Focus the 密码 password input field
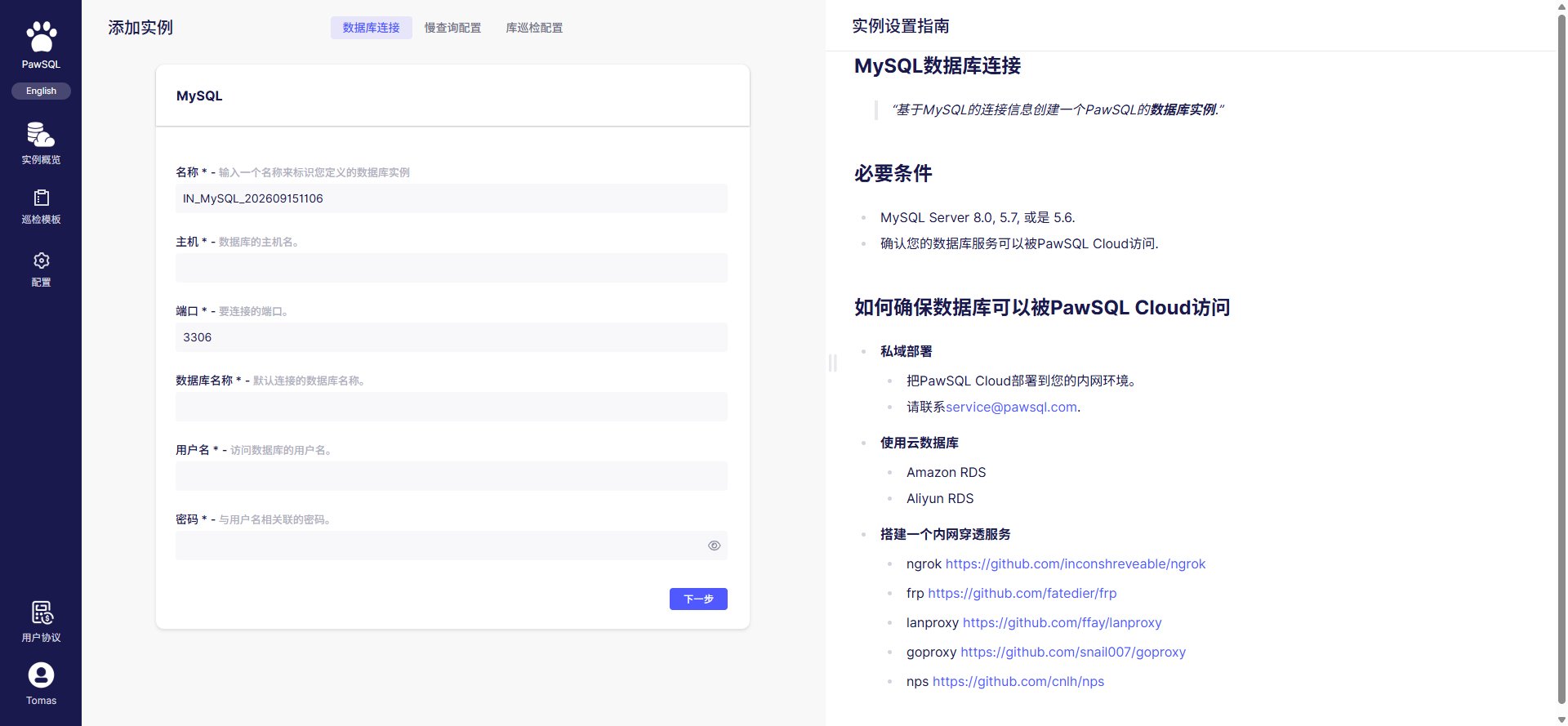This screenshot has height=726, width=1568. (x=451, y=546)
